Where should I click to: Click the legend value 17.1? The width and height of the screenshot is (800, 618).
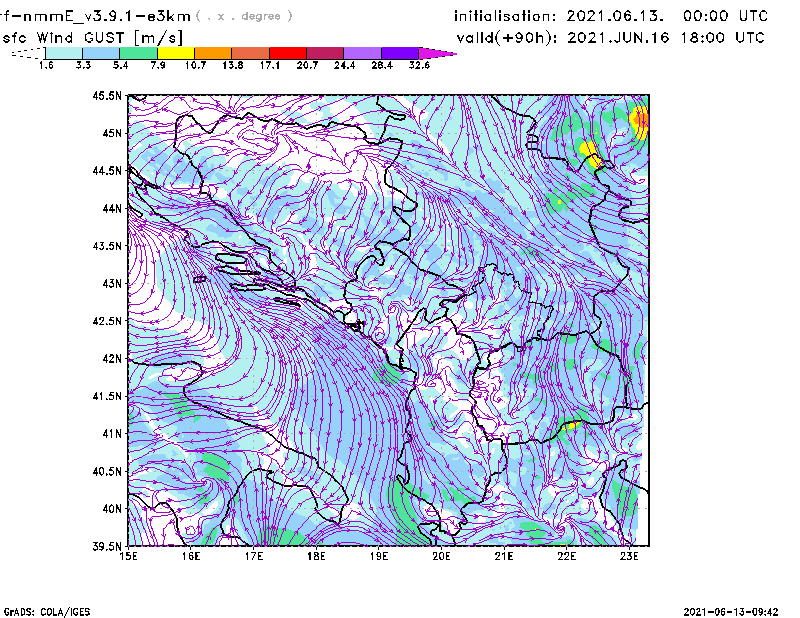(x=270, y=65)
